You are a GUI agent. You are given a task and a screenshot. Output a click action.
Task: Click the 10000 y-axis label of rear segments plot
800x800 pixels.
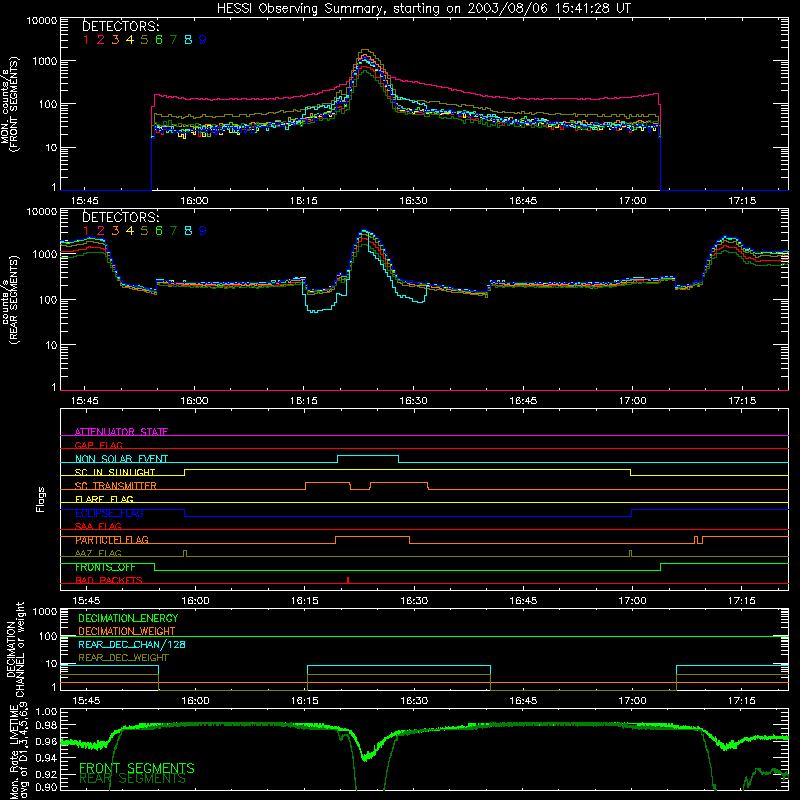tap(42, 211)
